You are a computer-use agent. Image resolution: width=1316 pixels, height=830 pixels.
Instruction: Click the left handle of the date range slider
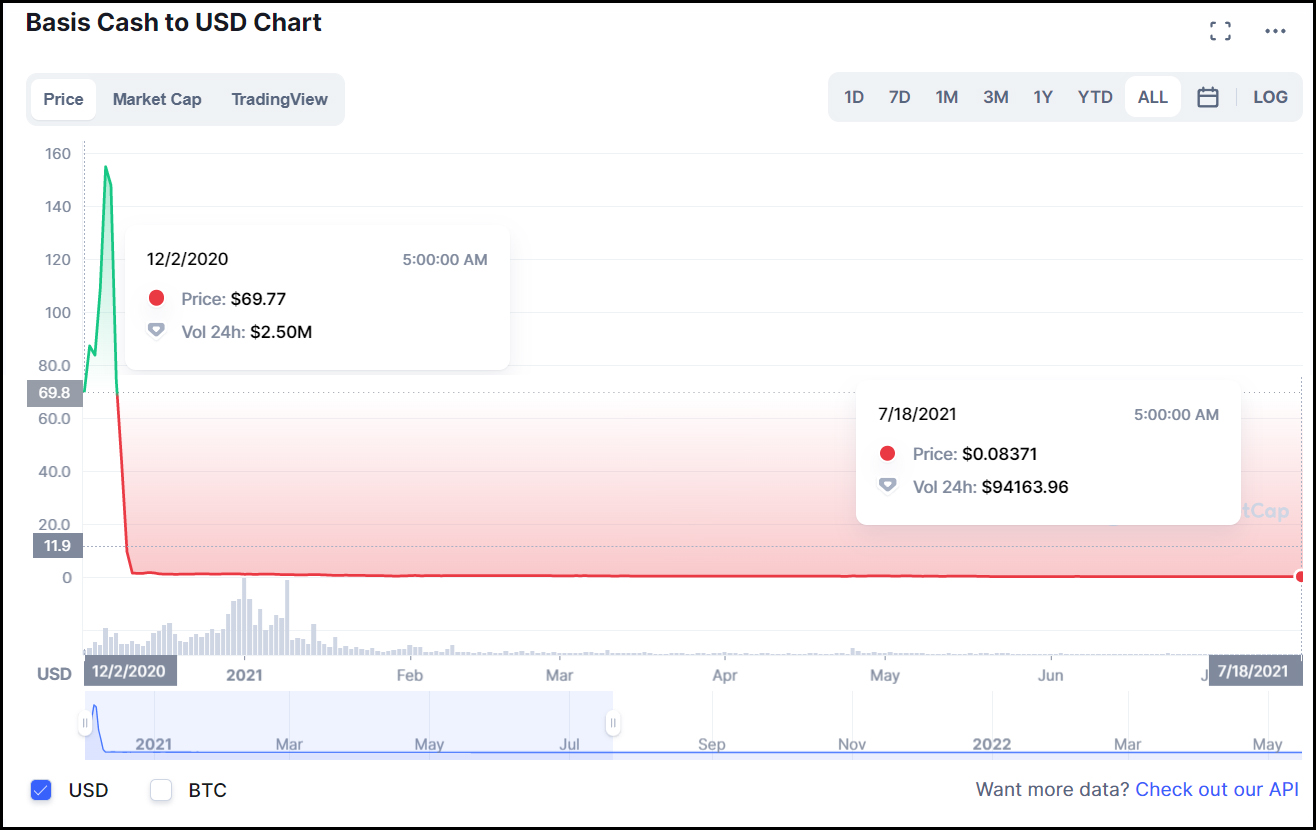(x=87, y=722)
